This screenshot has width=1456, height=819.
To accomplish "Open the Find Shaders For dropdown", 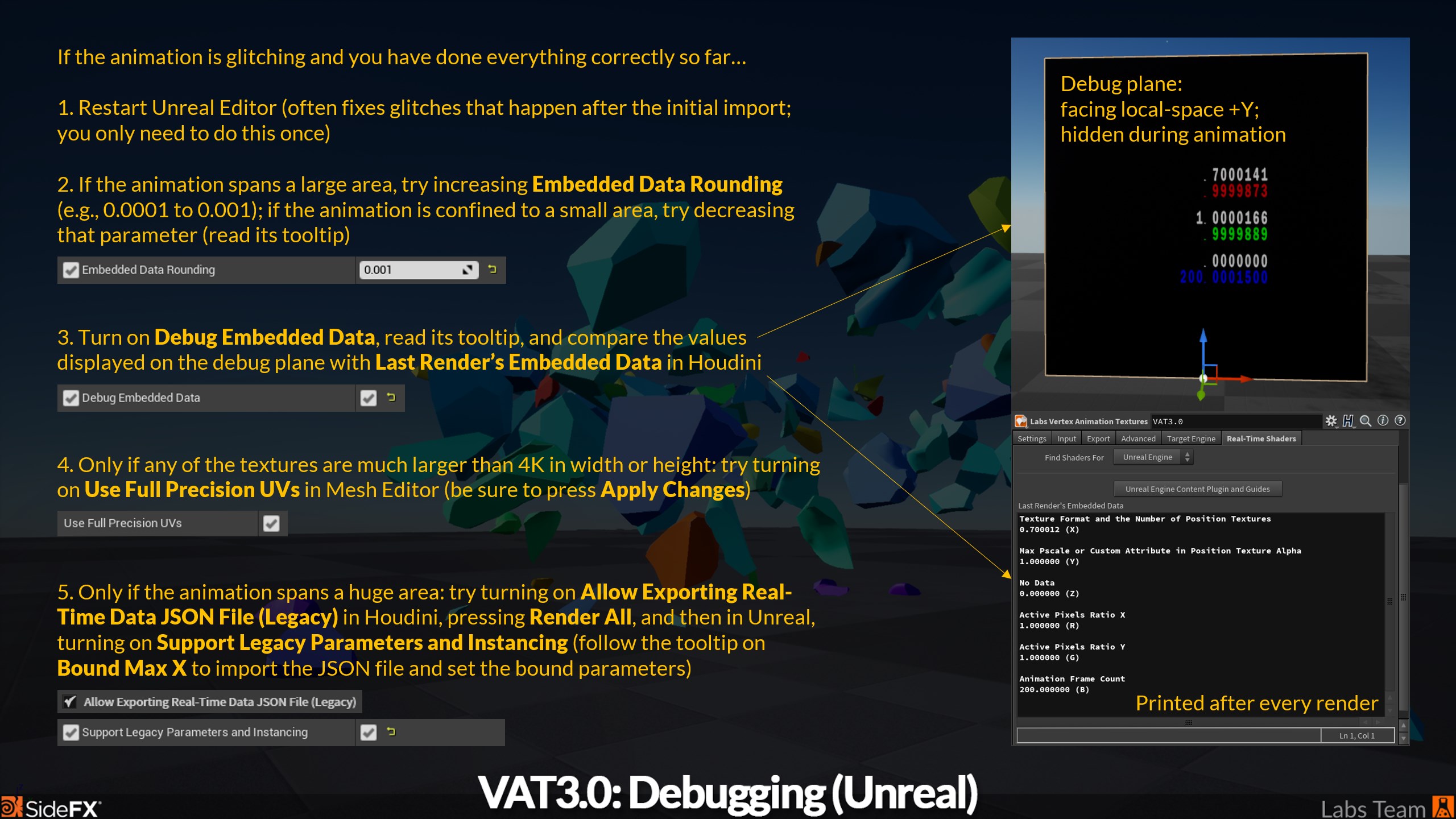I will coord(1153,457).
